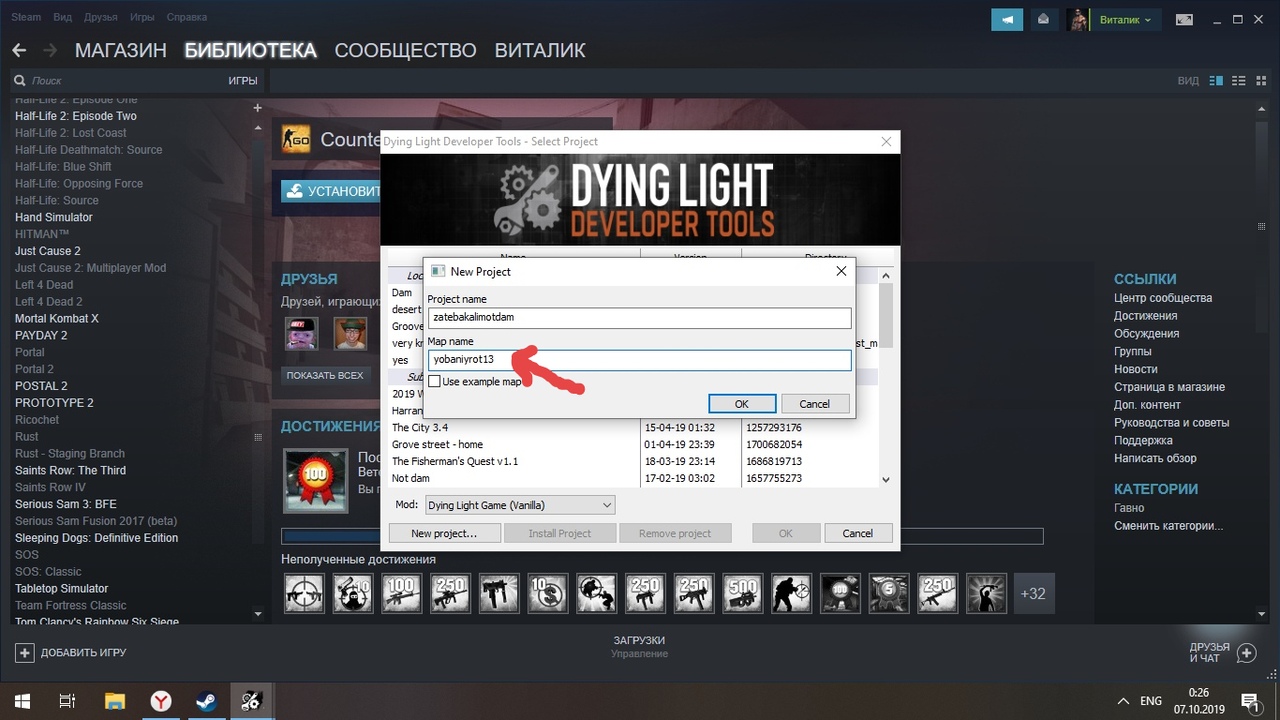
Task: Select the 500 submachine gun achievement icon
Action: pos(742,593)
